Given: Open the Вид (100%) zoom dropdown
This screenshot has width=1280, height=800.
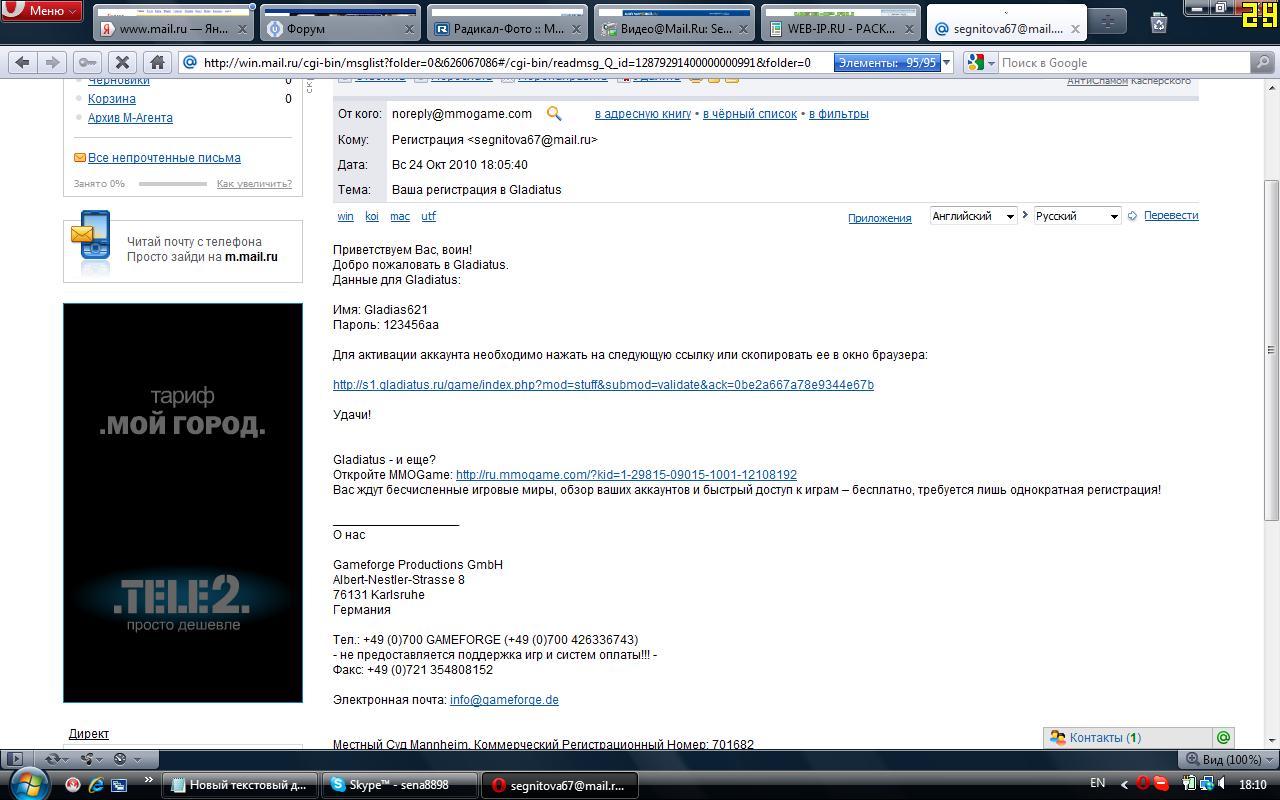Looking at the screenshot, I should click(1227, 760).
